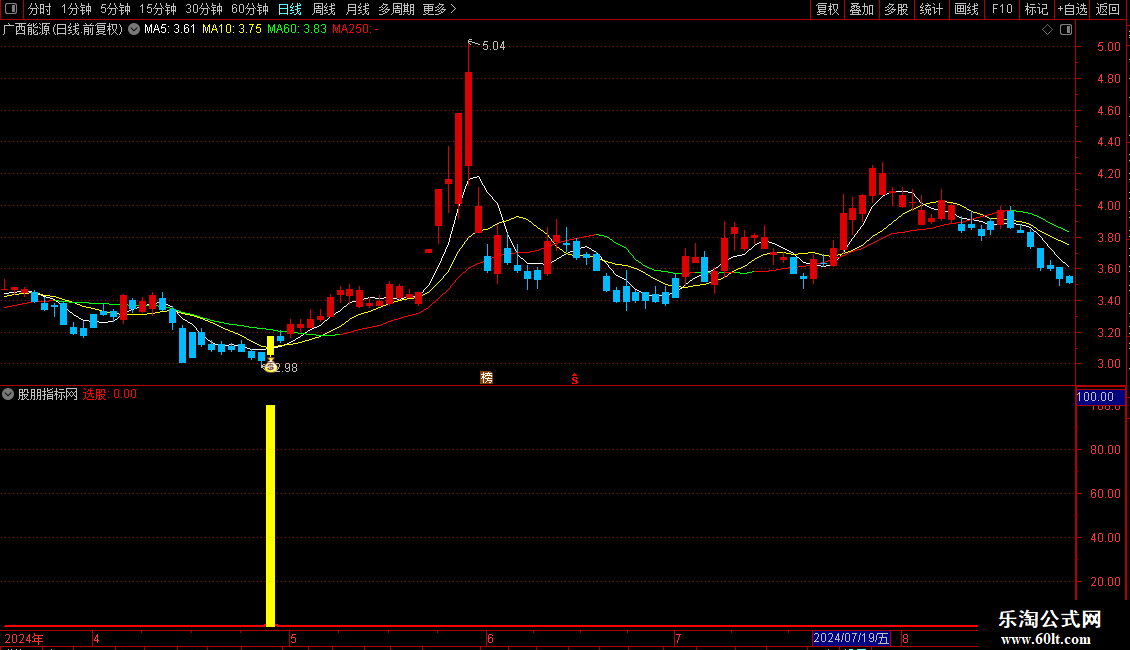The height and width of the screenshot is (650, 1130).
Task: Open the 统计 statistics button
Action: tap(931, 9)
